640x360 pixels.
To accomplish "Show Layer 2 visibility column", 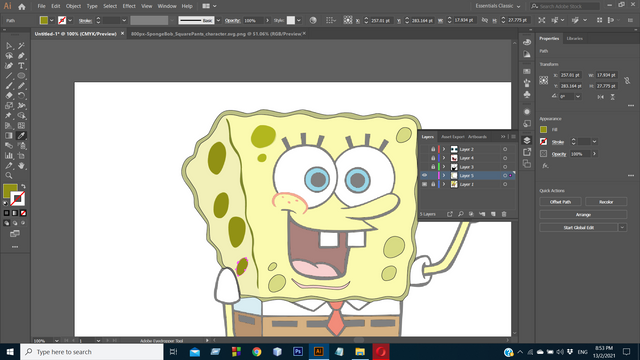I will click(424, 149).
